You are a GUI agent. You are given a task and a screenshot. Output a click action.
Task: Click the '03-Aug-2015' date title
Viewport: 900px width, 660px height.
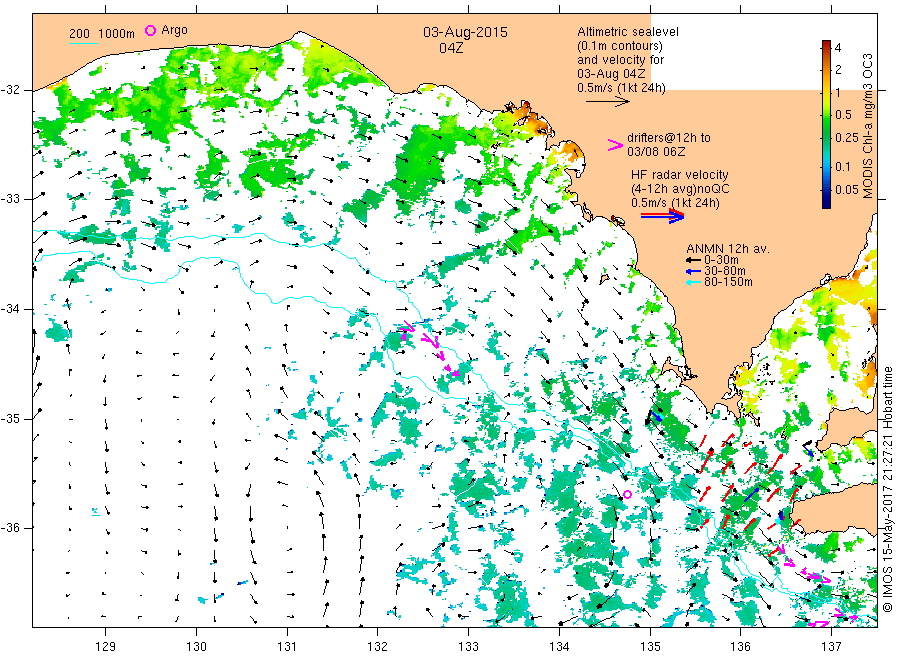coord(465,32)
